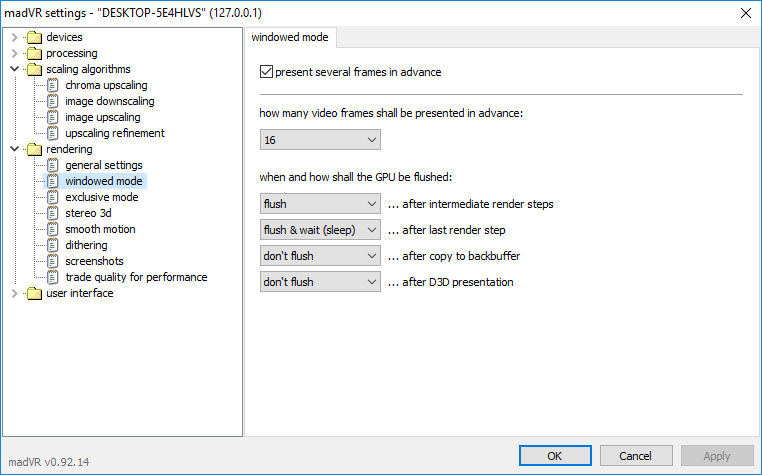Screen dimensions: 762x475
Task: Select the devices tree label
Action: click(64, 37)
